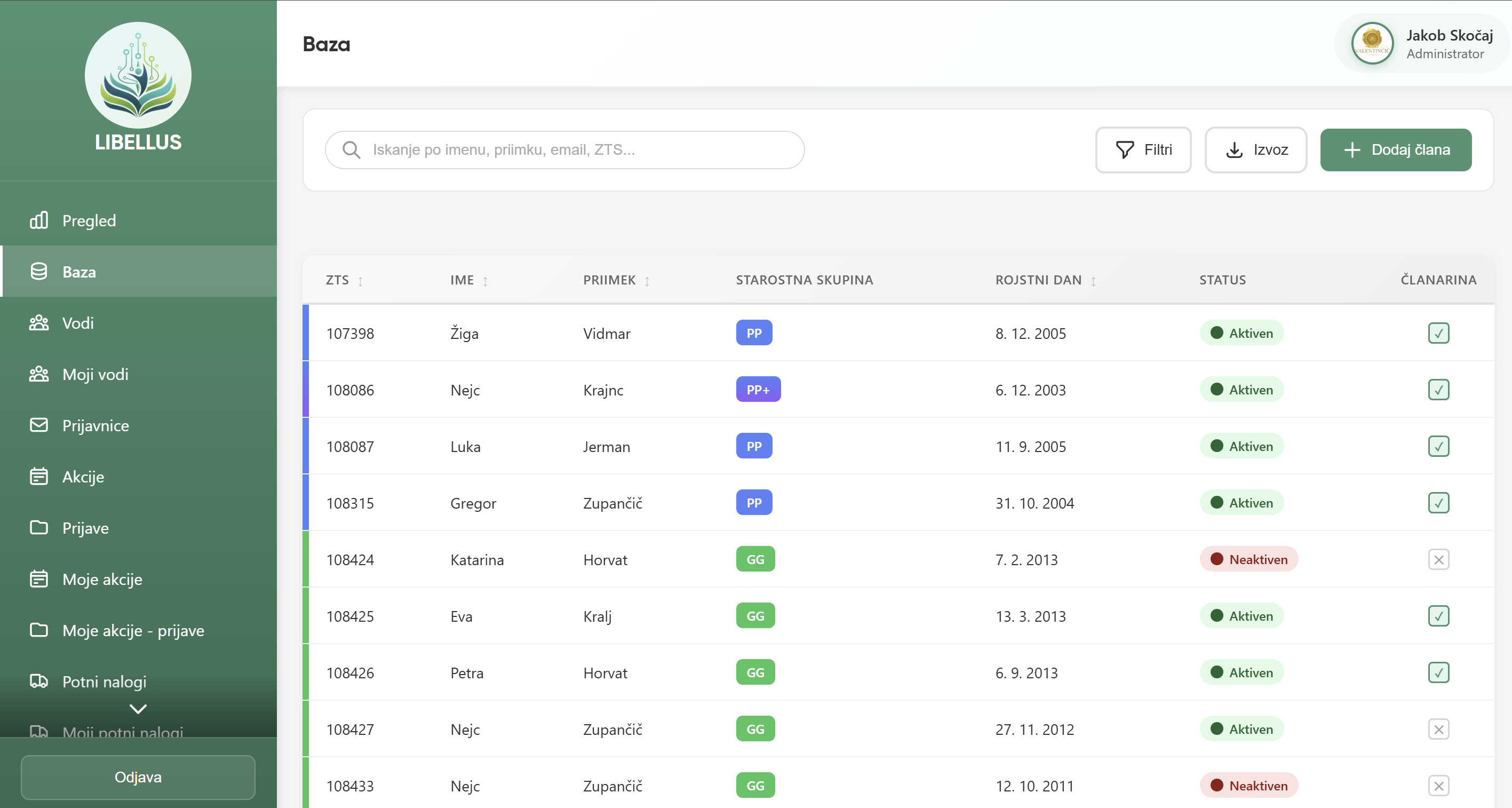Click the Libellus logo
This screenshot has width=1512, height=808.
coord(138,75)
